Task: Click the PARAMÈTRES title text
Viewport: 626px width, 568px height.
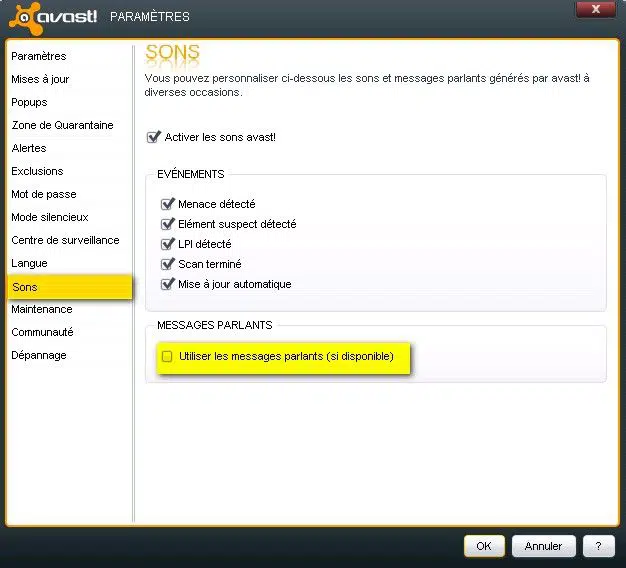Action: click(150, 17)
